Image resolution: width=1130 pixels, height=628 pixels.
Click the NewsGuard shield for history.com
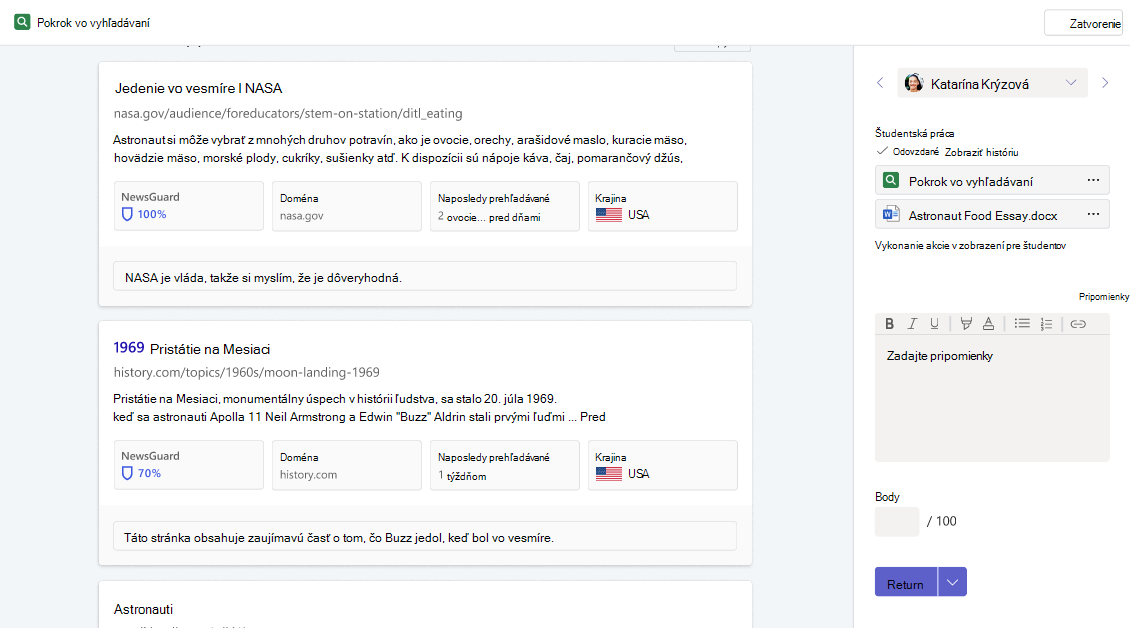point(128,473)
